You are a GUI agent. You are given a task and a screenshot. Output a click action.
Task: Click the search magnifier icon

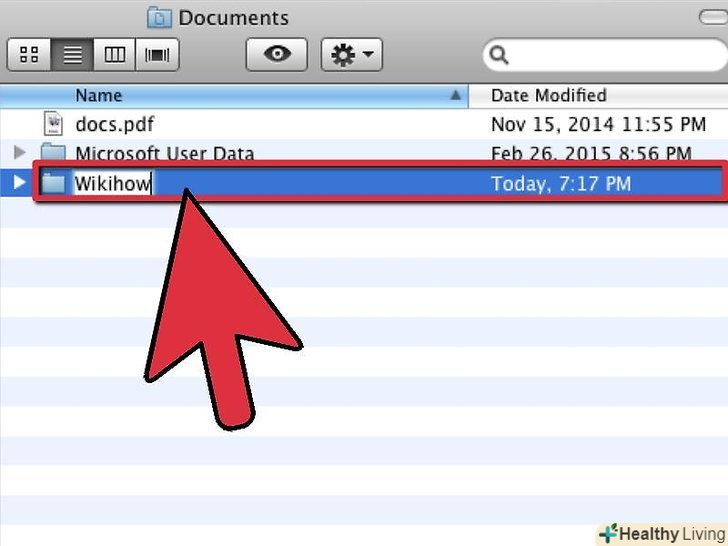coord(499,55)
